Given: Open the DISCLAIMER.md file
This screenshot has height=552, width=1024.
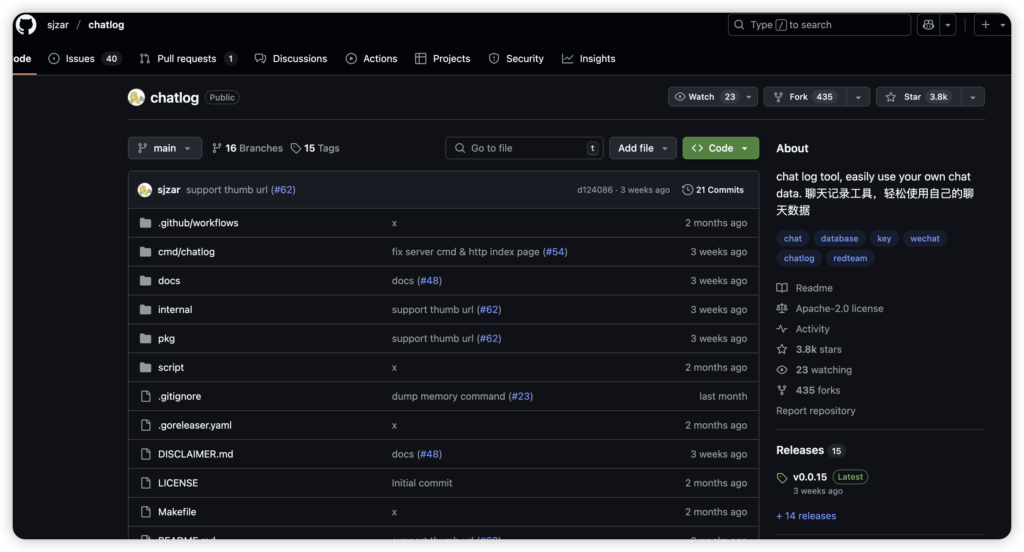Looking at the screenshot, I should 195,454.
